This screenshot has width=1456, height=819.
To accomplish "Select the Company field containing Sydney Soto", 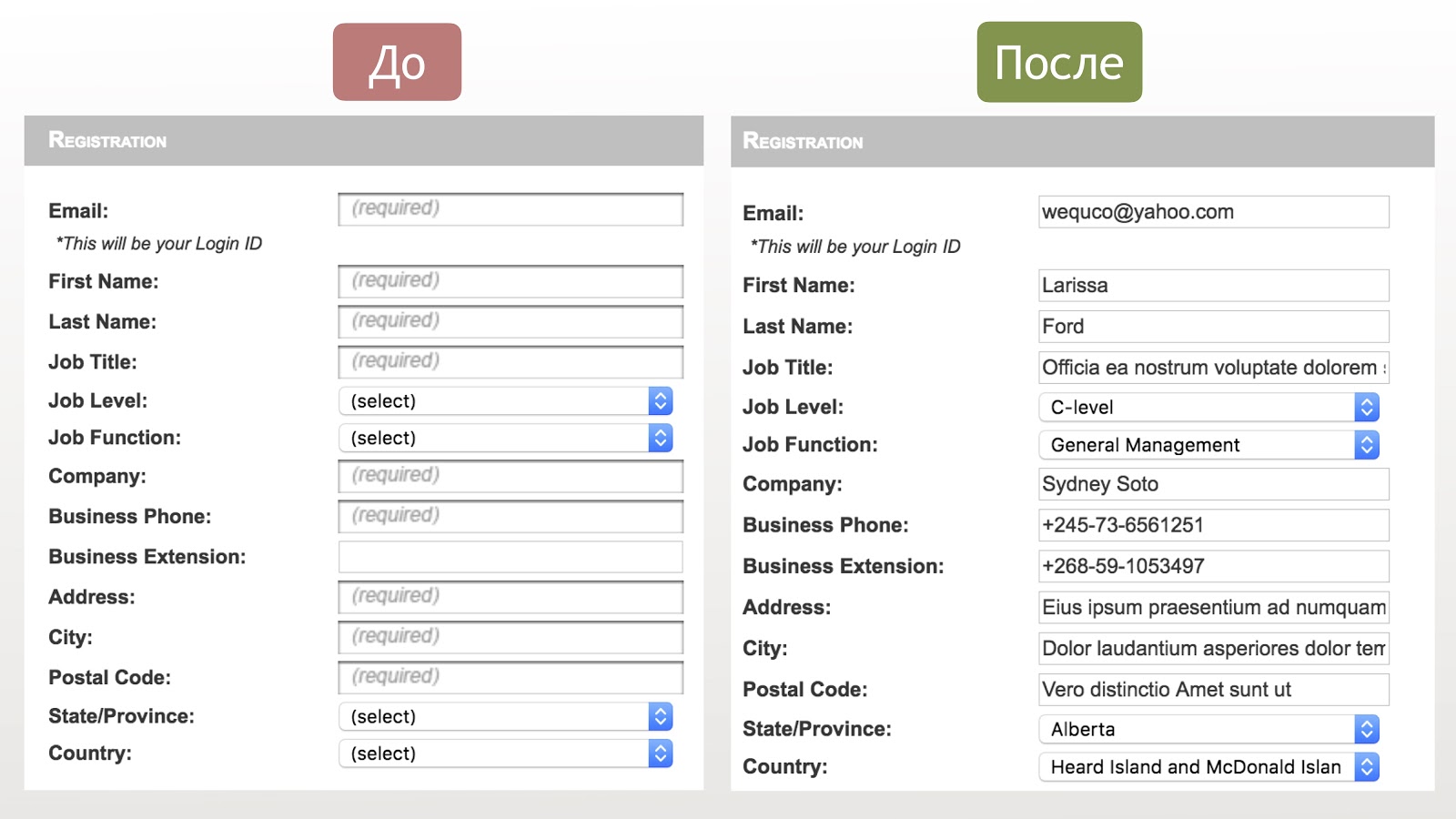I will point(1213,484).
